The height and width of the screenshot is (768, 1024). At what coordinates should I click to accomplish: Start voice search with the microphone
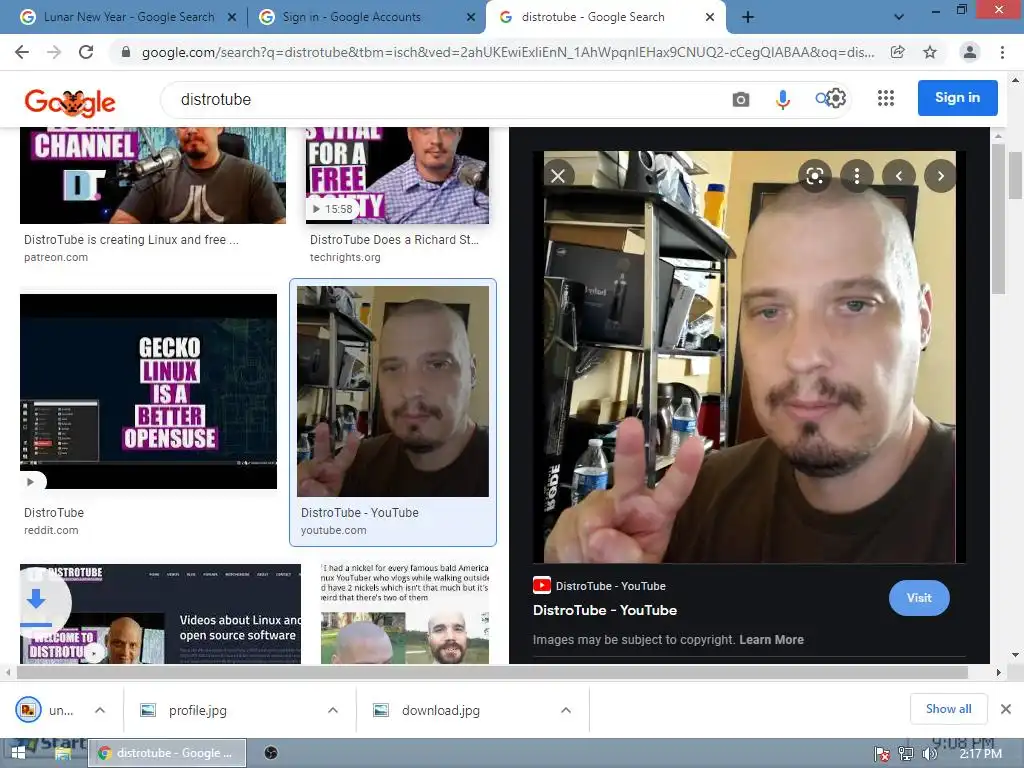[x=782, y=99]
